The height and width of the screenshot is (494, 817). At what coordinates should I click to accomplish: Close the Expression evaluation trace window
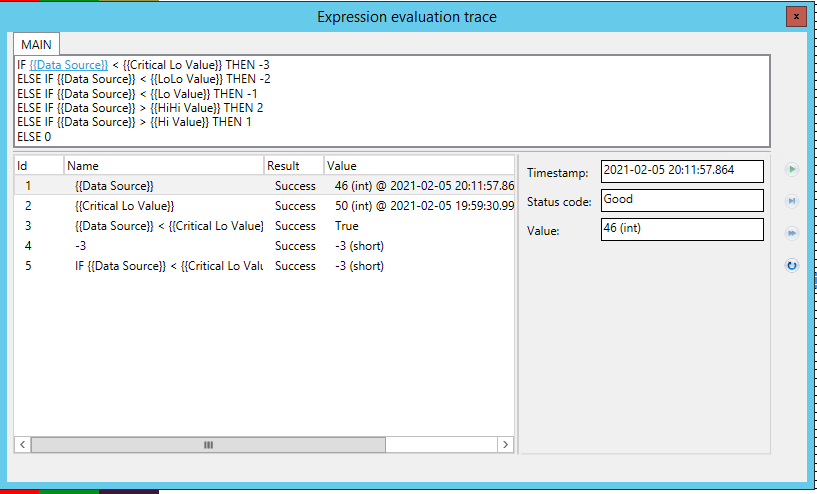795,16
